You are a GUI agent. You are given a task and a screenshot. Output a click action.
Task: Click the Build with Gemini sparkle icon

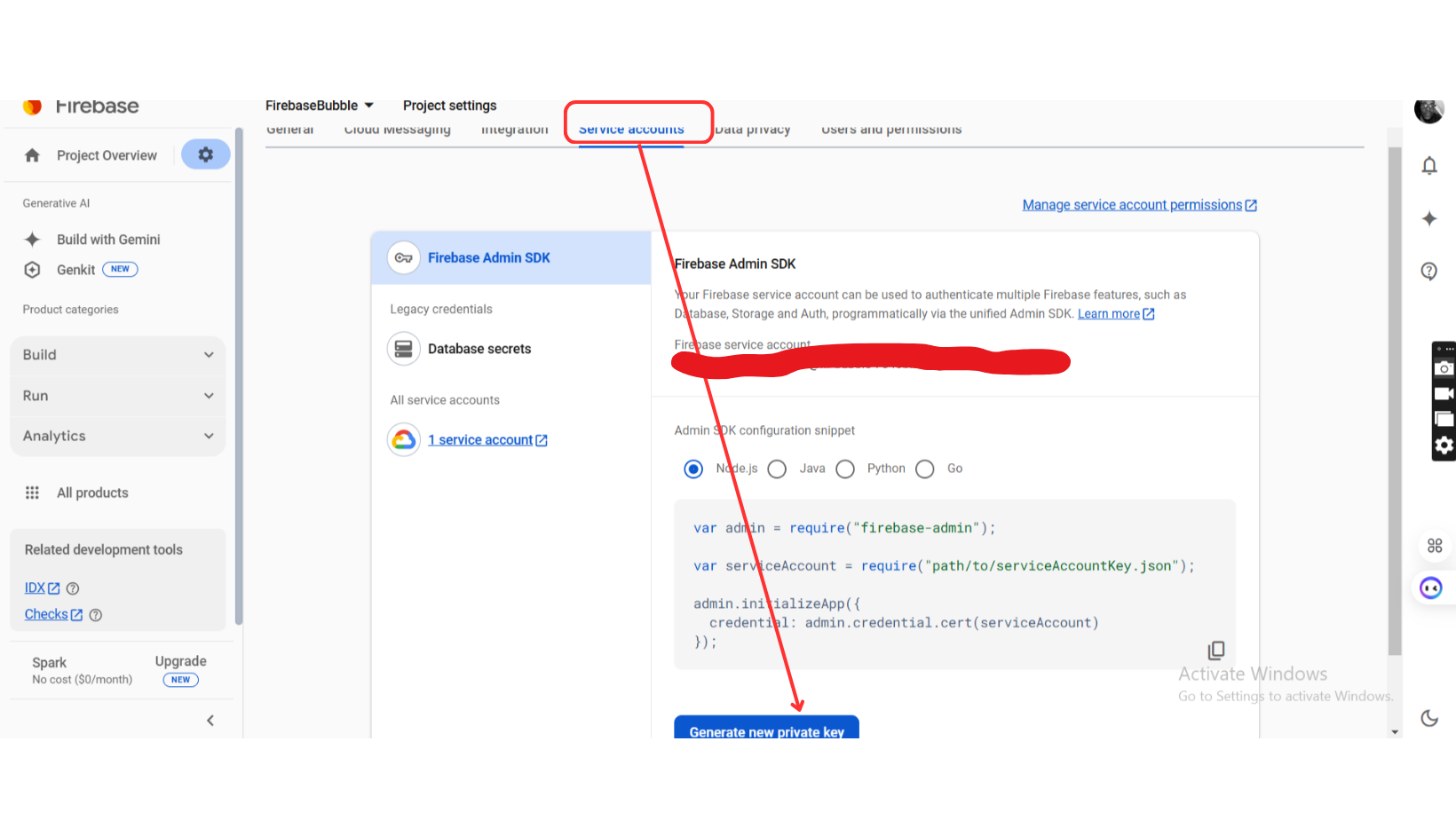[33, 240]
